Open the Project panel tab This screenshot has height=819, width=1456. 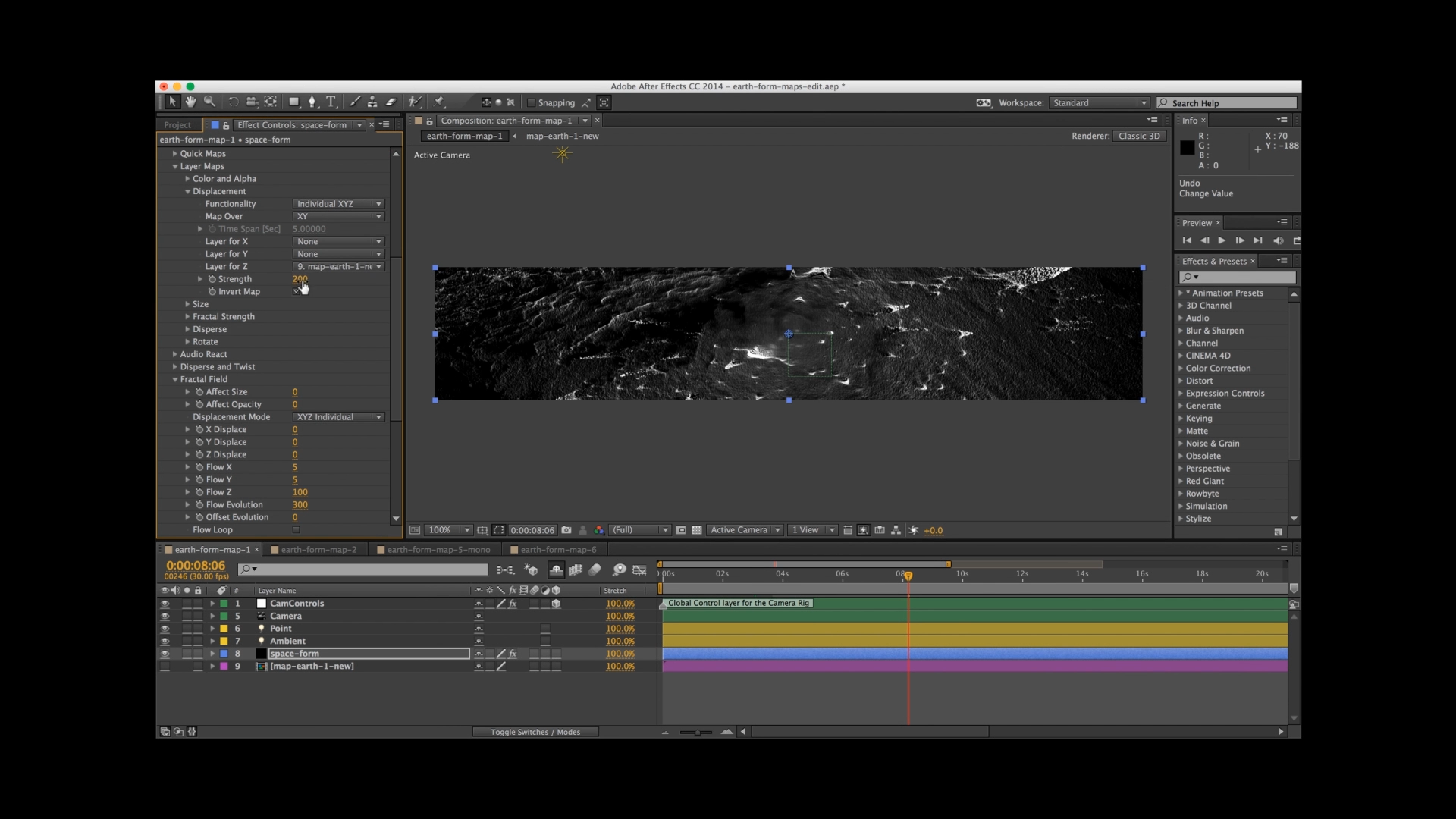click(x=177, y=125)
